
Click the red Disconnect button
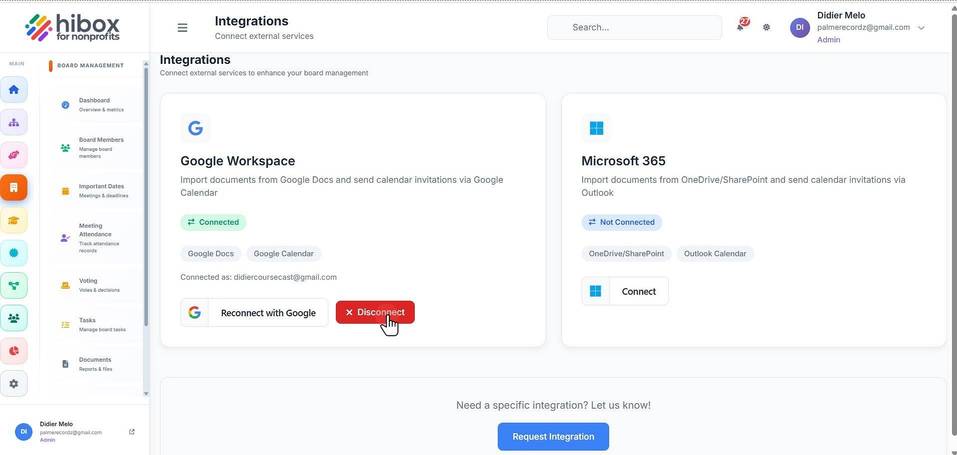point(375,312)
